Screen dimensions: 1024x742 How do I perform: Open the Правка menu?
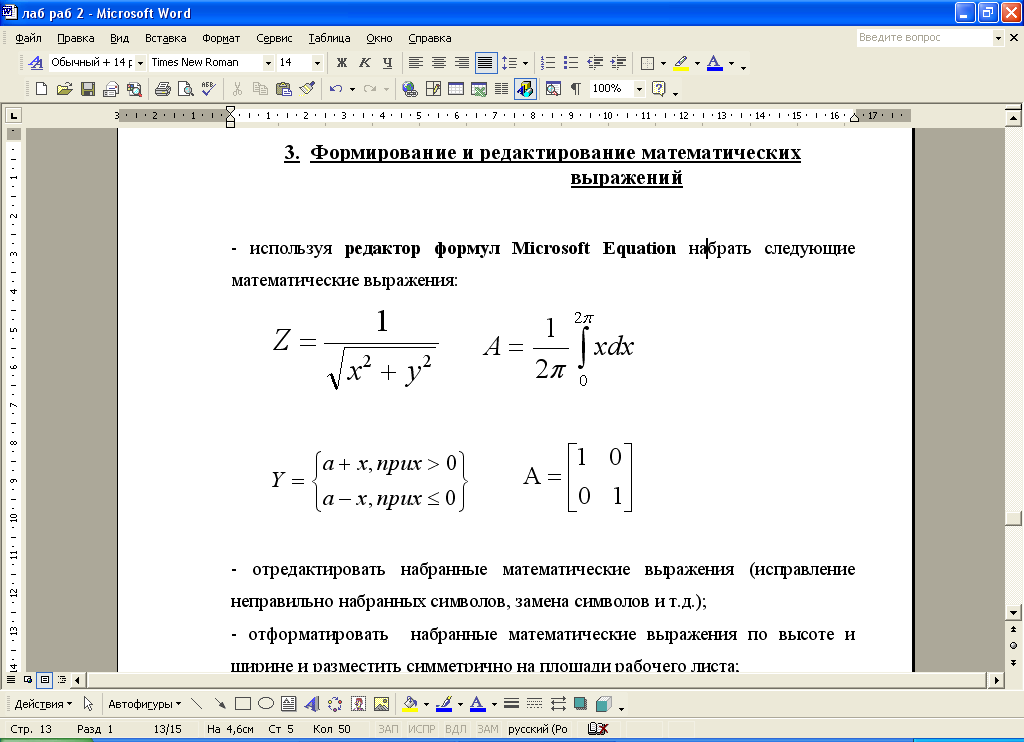point(76,39)
